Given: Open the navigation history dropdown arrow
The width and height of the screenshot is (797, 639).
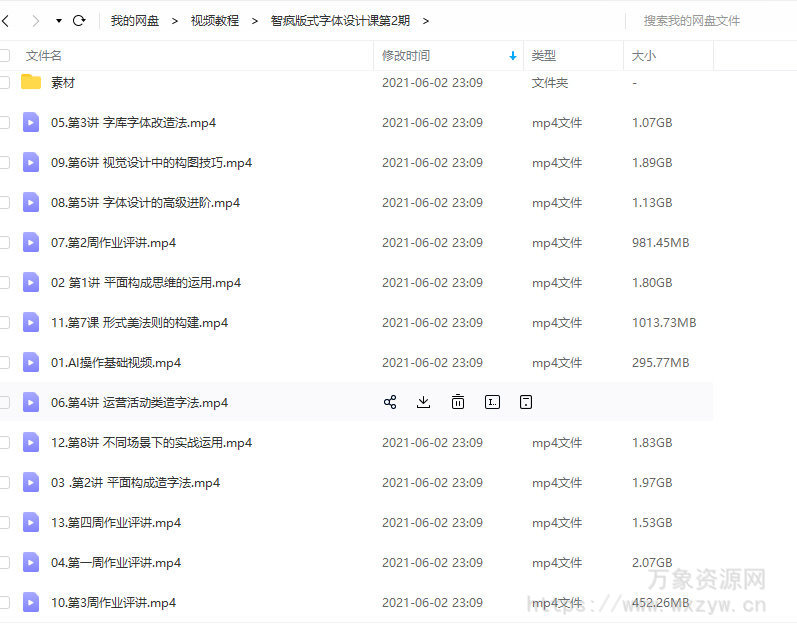Looking at the screenshot, I should point(59,21).
